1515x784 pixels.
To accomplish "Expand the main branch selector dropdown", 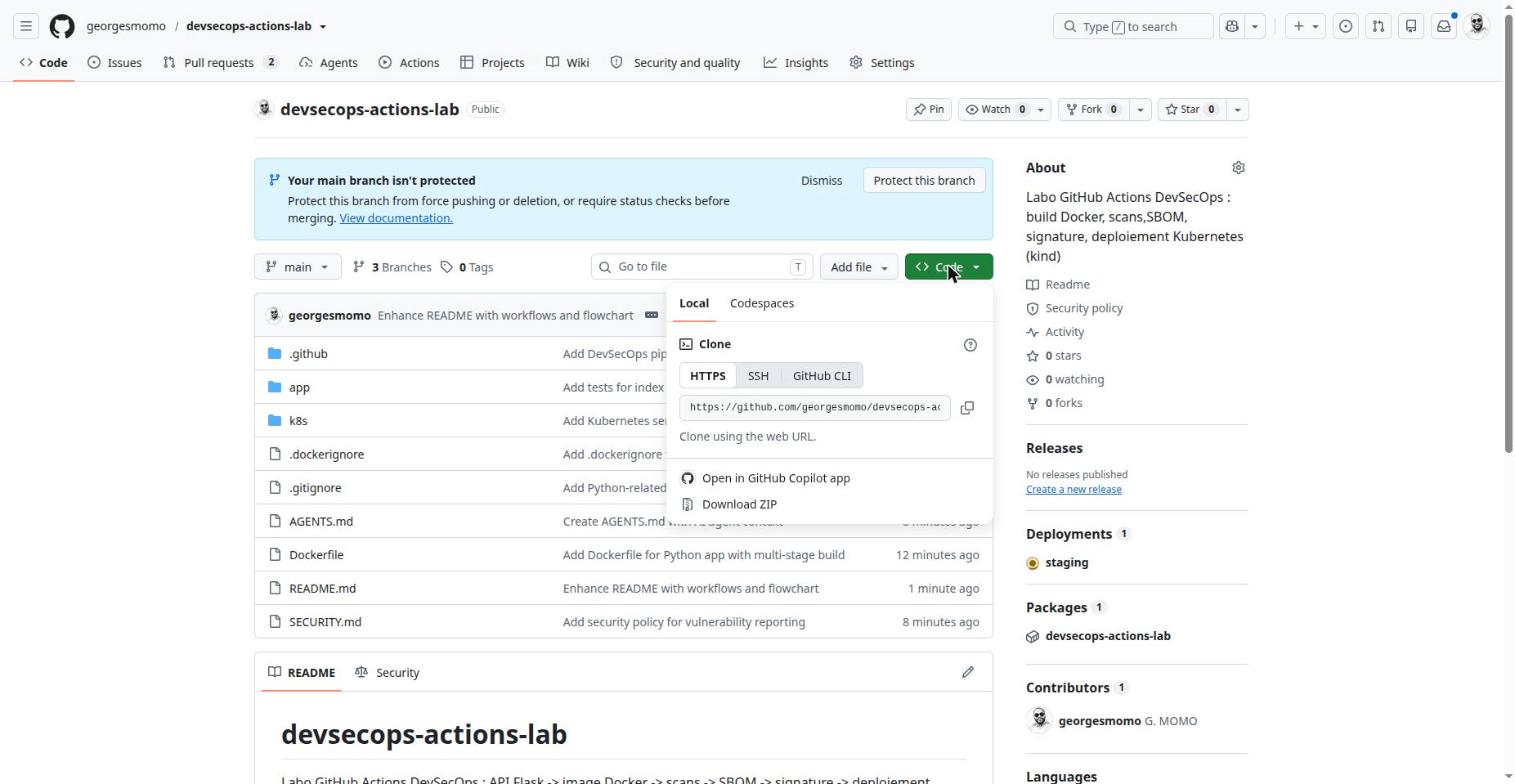I will coord(298,267).
